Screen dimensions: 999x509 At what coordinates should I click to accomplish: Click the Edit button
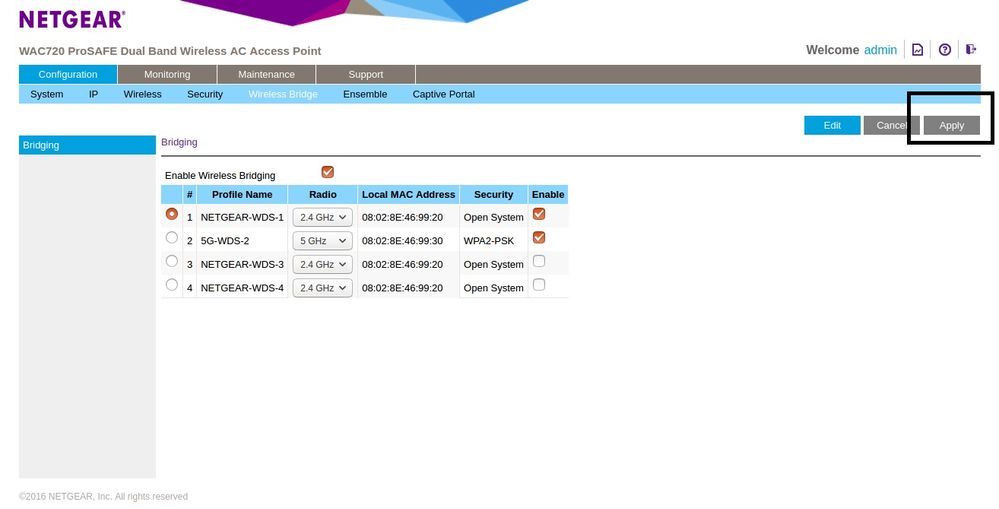tap(832, 125)
